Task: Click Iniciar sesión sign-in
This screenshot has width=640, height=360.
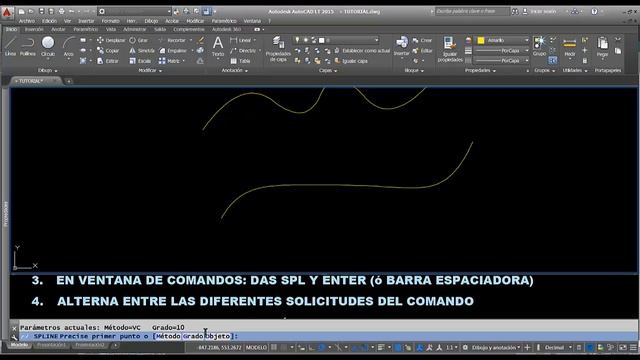Action: tap(540, 11)
